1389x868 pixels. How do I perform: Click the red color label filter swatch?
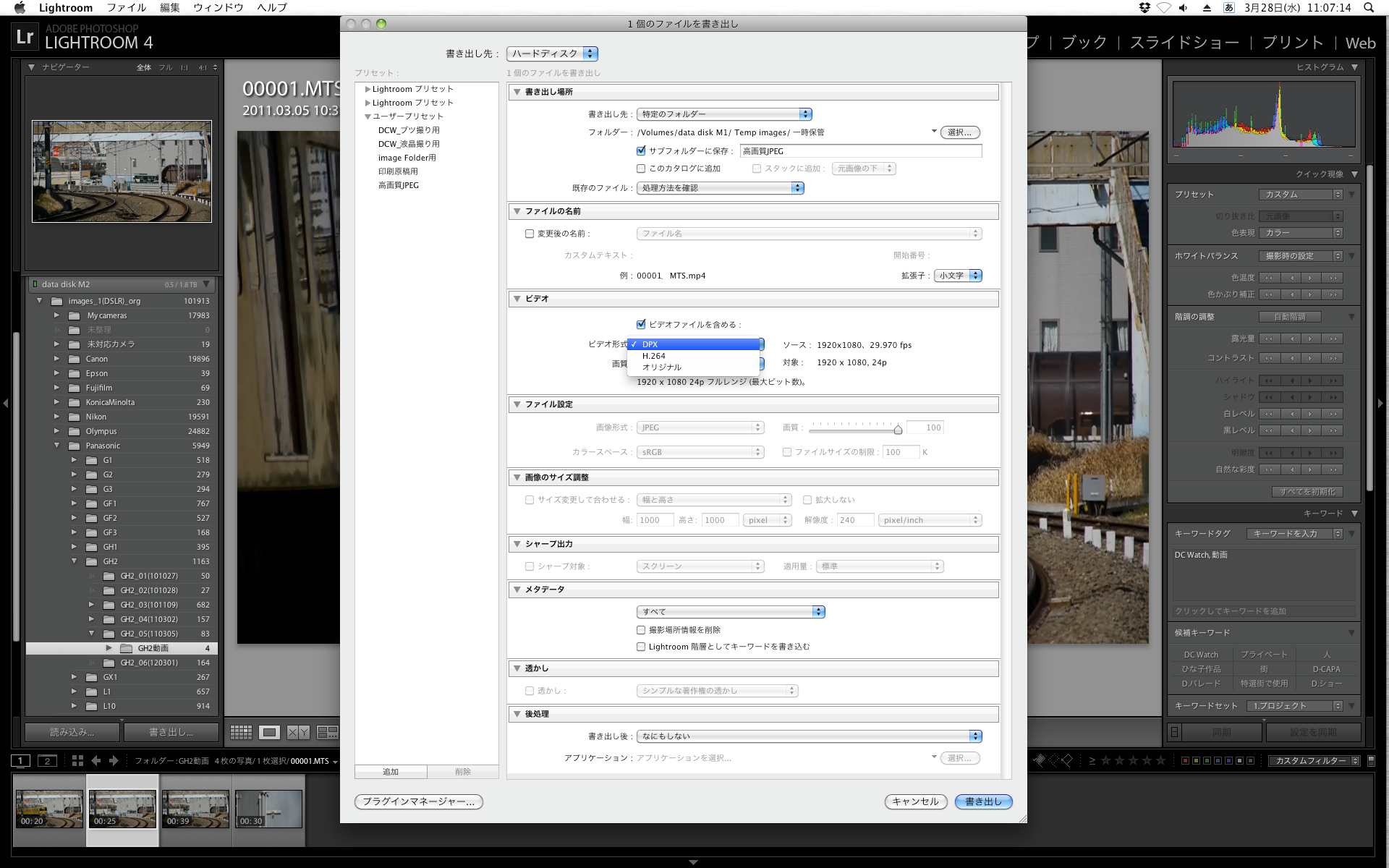pos(1186,760)
